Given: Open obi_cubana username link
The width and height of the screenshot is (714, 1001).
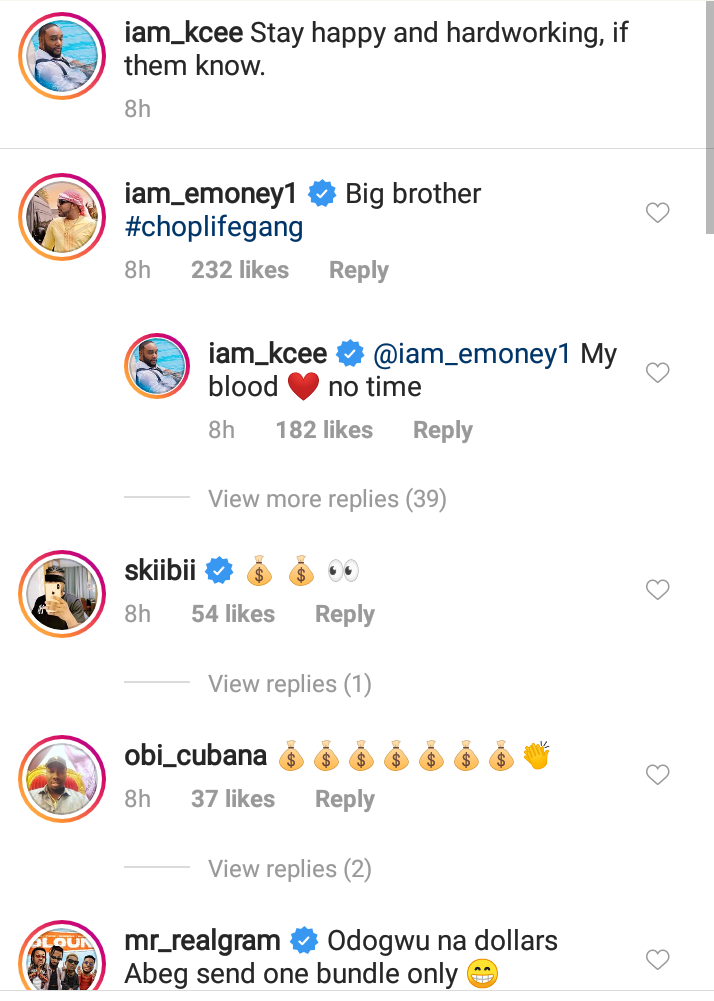Looking at the screenshot, I should [195, 755].
